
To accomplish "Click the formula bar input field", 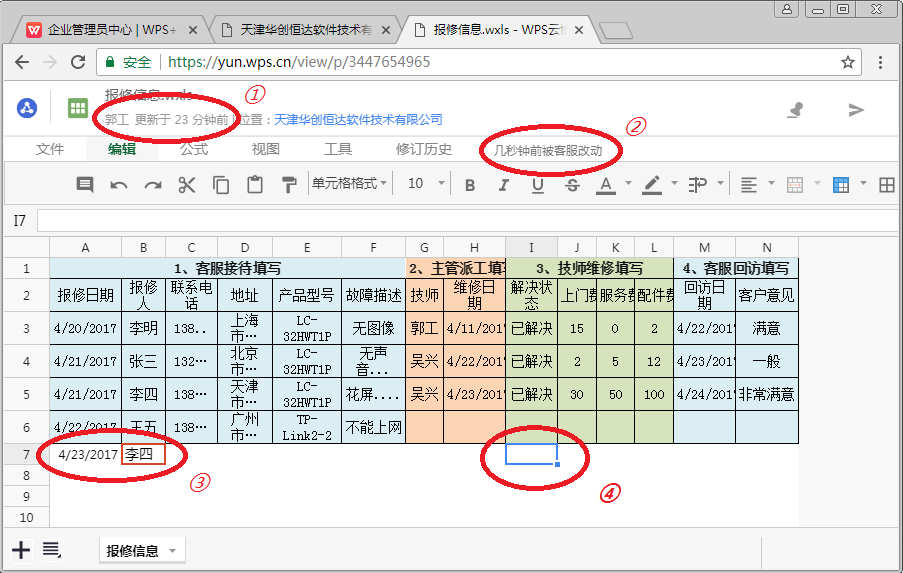I will tap(468, 221).
